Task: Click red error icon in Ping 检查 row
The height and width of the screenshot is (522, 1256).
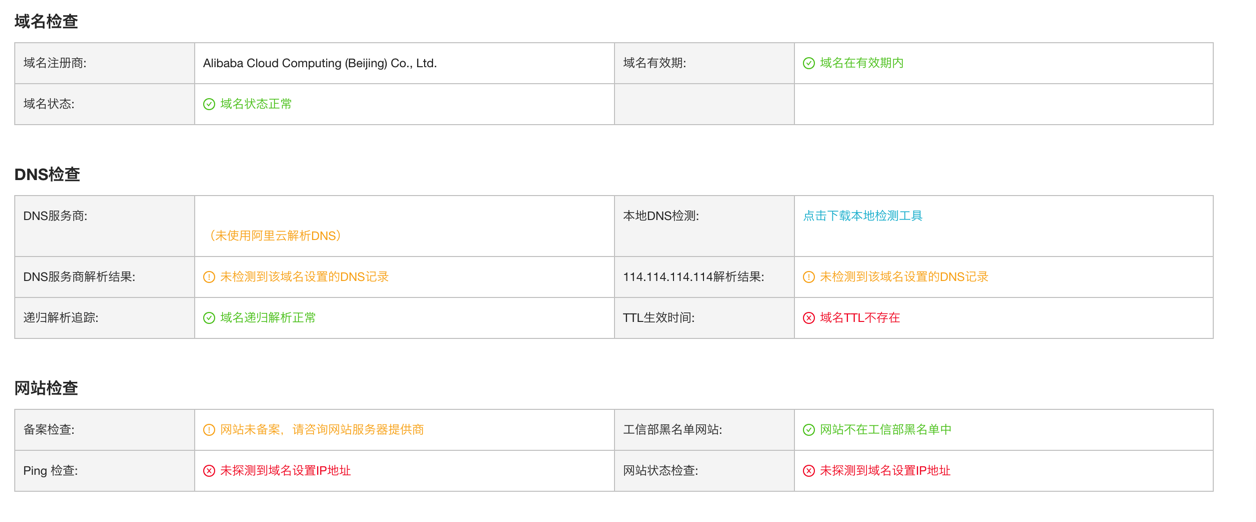Action: 209,471
